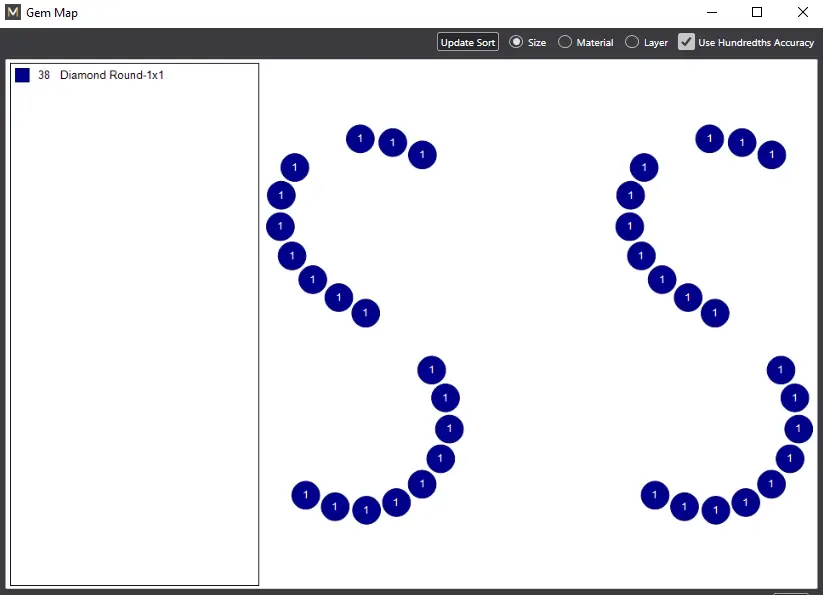Click the blue swatch beside Diamond Round-1x1
823x595 pixels.
[x=22, y=75]
